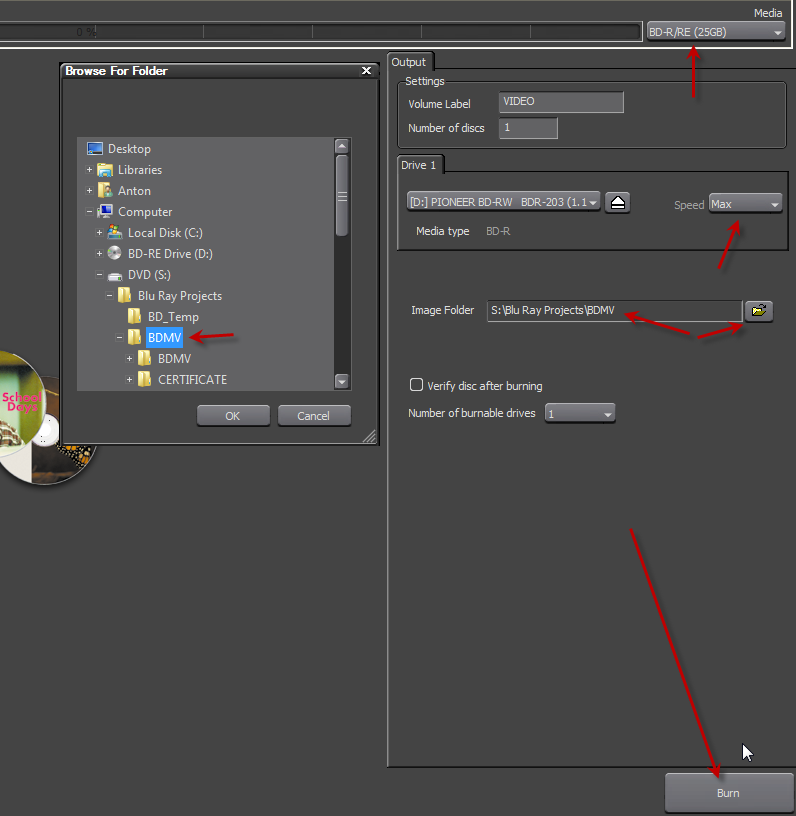This screenshot has width=796, height=816.
Task: Open the Image Folder browse icon
Action: [759, 311]
